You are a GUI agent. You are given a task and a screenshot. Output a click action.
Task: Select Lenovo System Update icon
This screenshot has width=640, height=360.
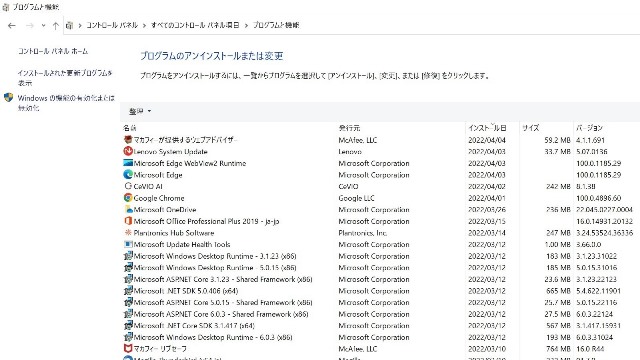[x=128, y=151]
